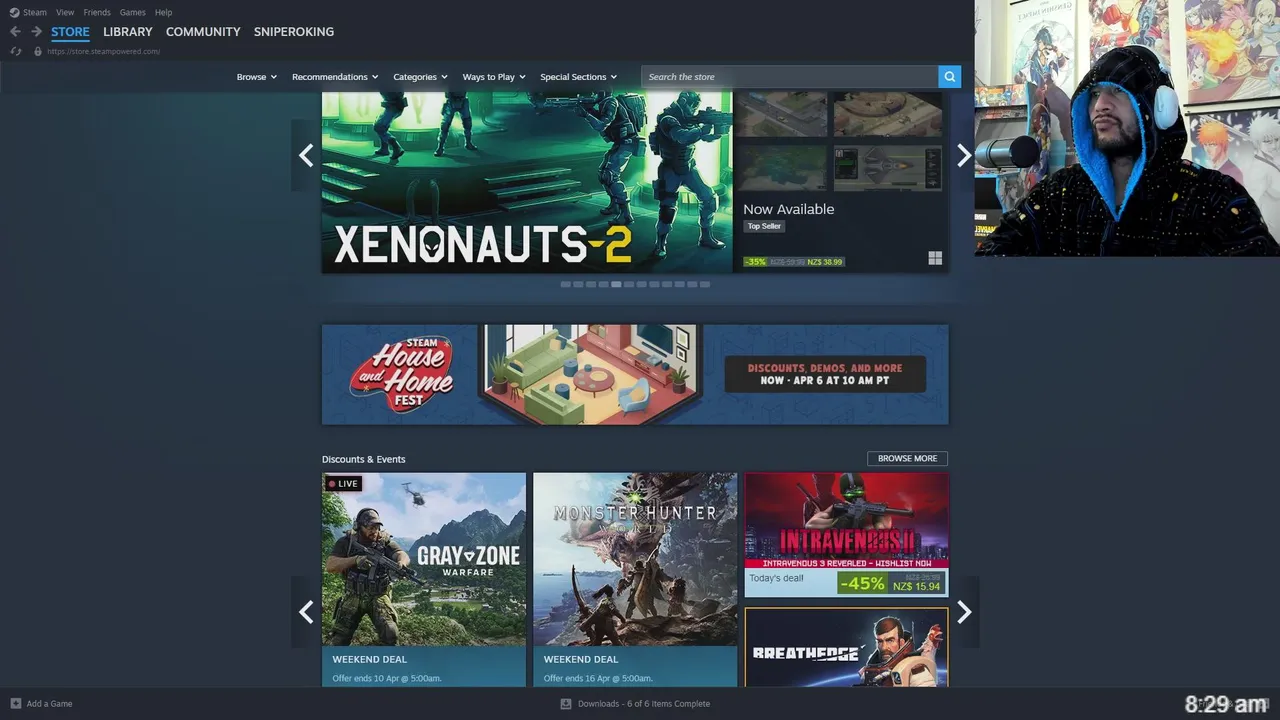
Task: Expand the Recommendations dropdown
Action: point(335,77)
